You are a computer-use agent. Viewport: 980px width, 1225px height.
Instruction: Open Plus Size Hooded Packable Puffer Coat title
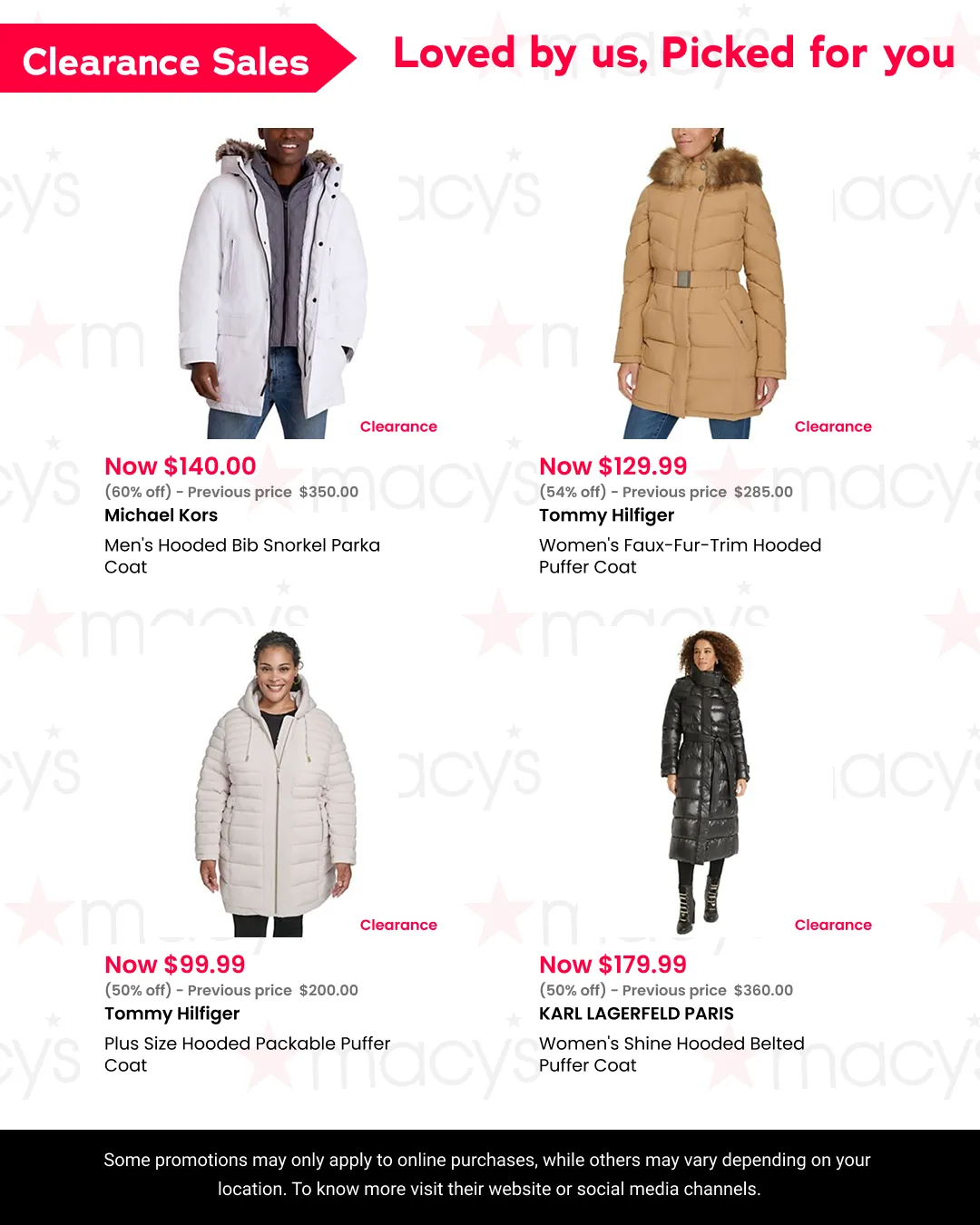pyautogui.click(x=248, y=1054)
